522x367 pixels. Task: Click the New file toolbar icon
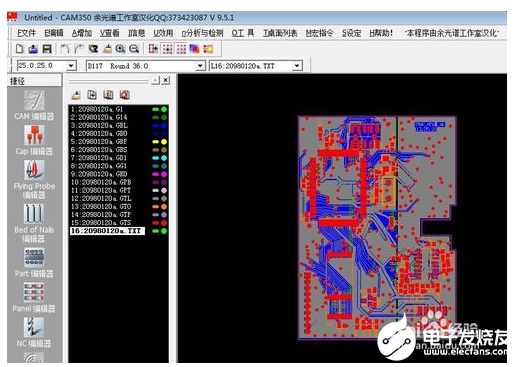(x=20, y=49)
